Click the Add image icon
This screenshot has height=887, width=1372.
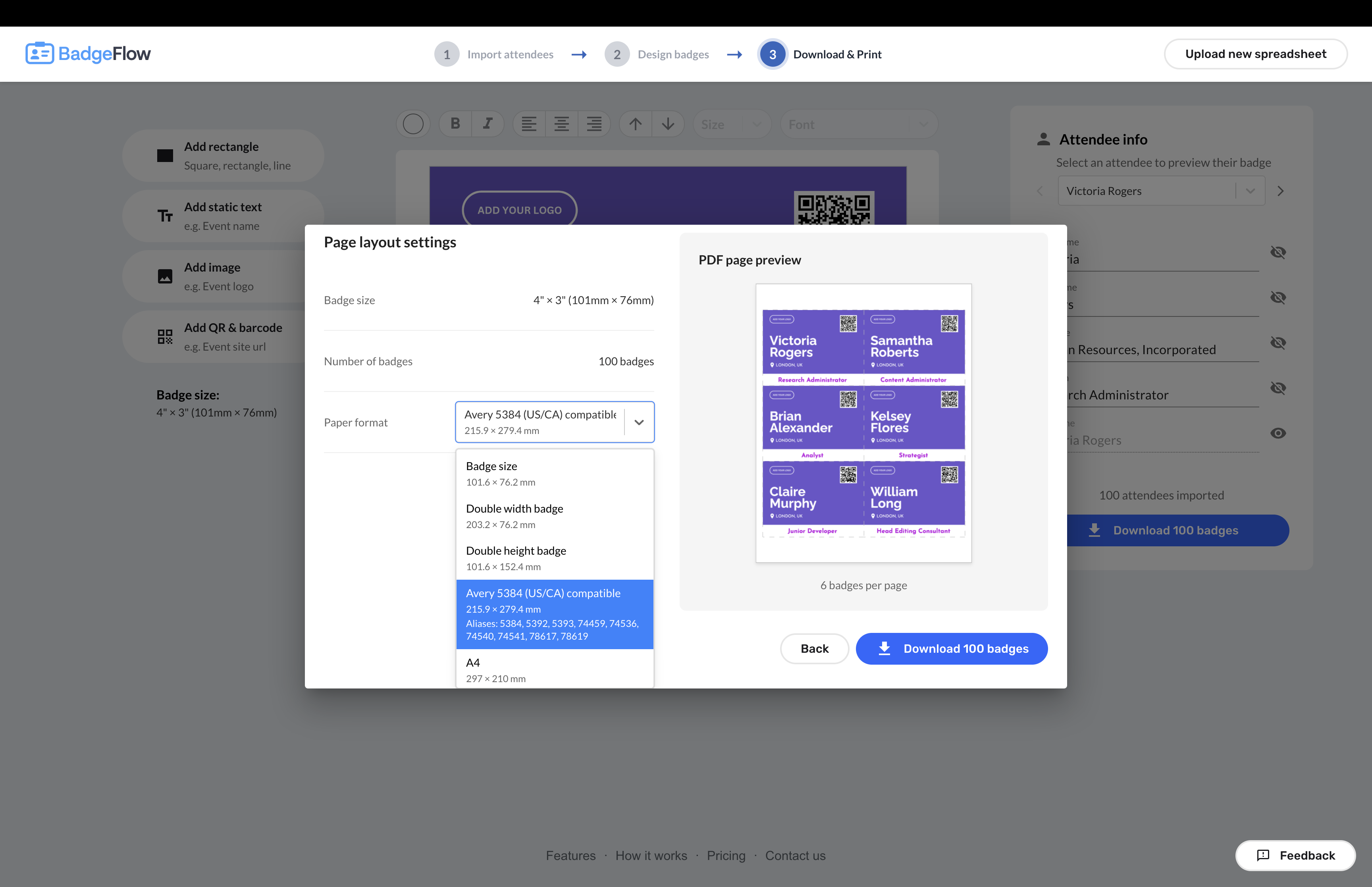point(165,276)
